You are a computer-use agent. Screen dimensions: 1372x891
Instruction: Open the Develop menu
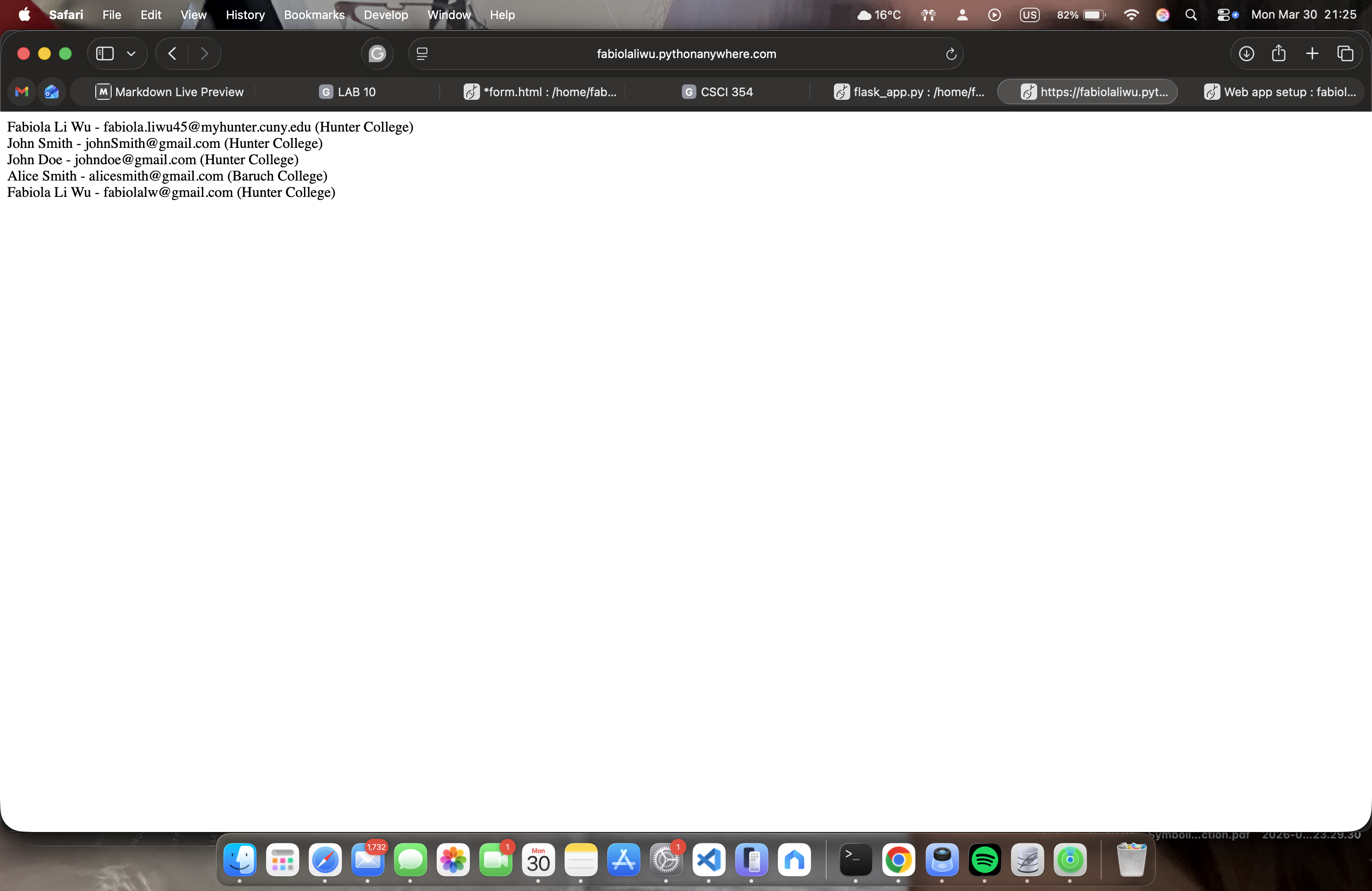[x=386, y=15]
